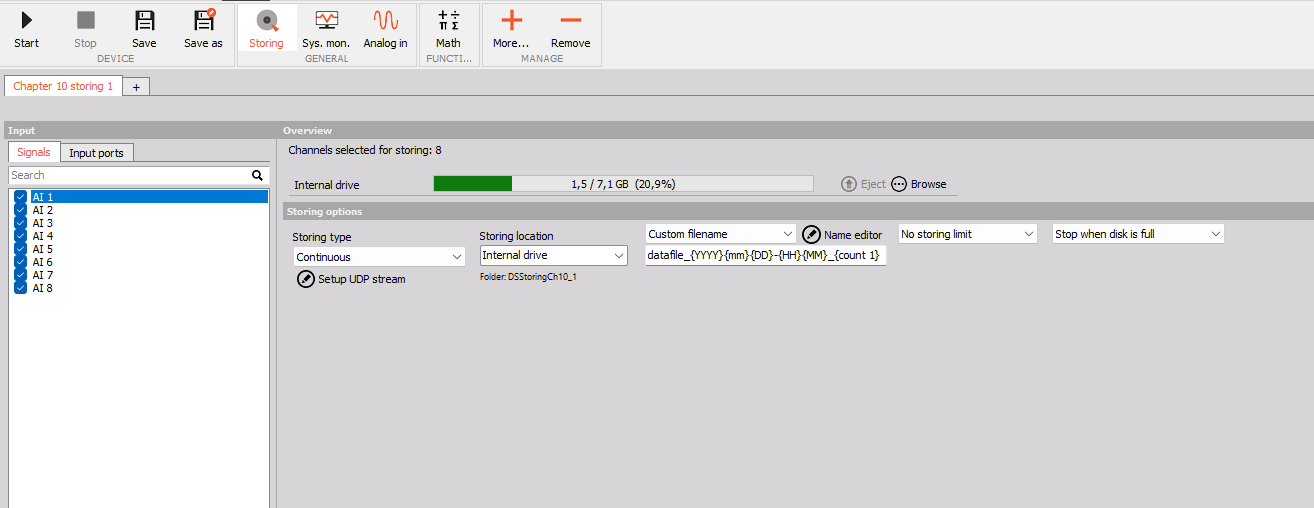
Task: Save the current setup
Action: (144, 29)
